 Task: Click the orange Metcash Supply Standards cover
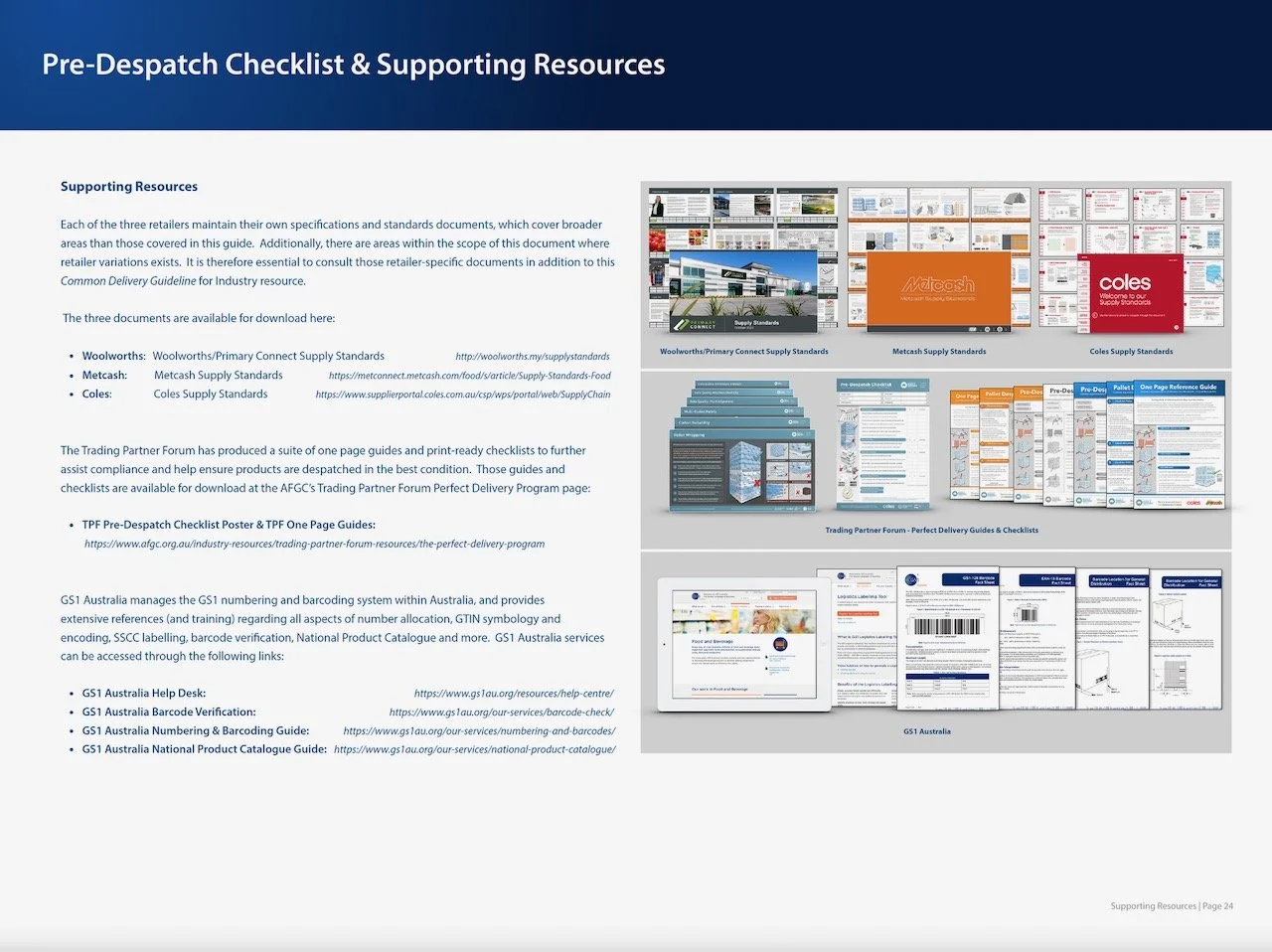(x=939, y=291)
